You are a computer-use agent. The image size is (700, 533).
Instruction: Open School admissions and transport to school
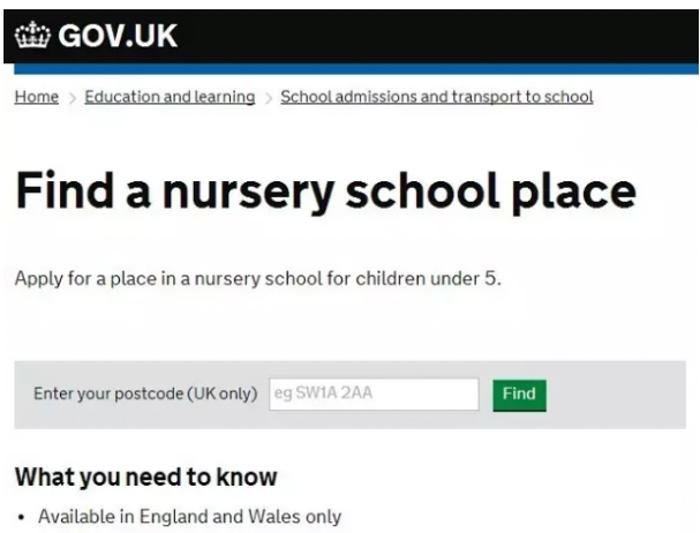(437, 97)
